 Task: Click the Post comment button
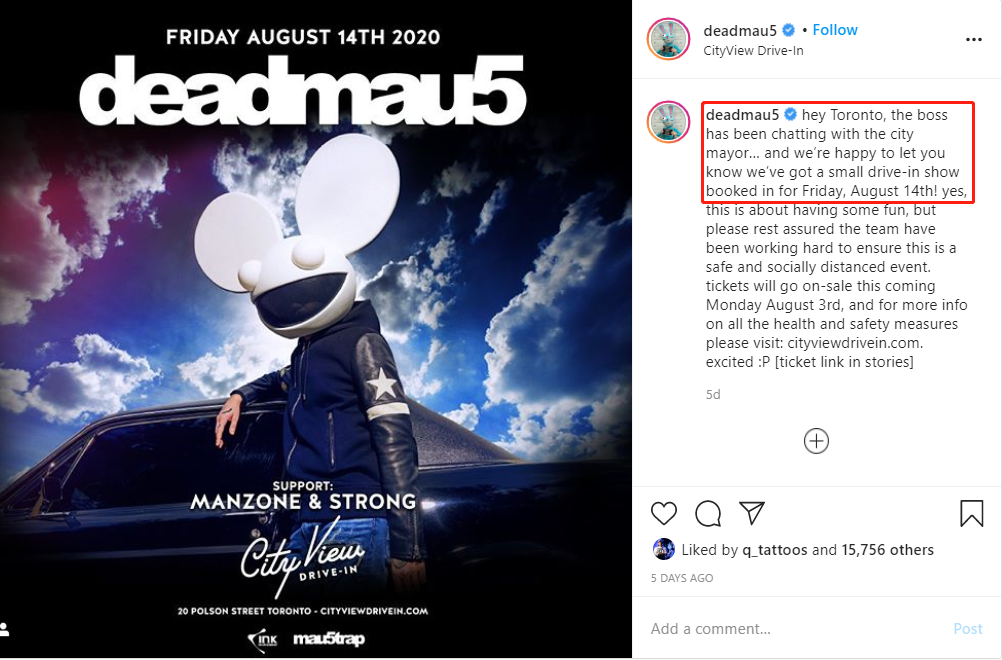[967, 629]
